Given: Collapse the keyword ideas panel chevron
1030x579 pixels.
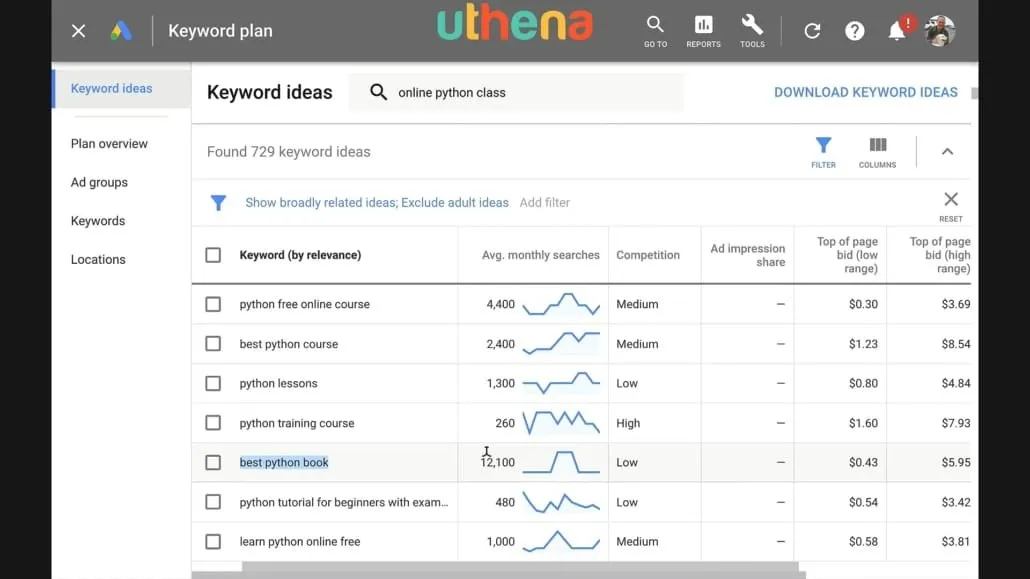Looking at the screenshot, I should [947, 152].
